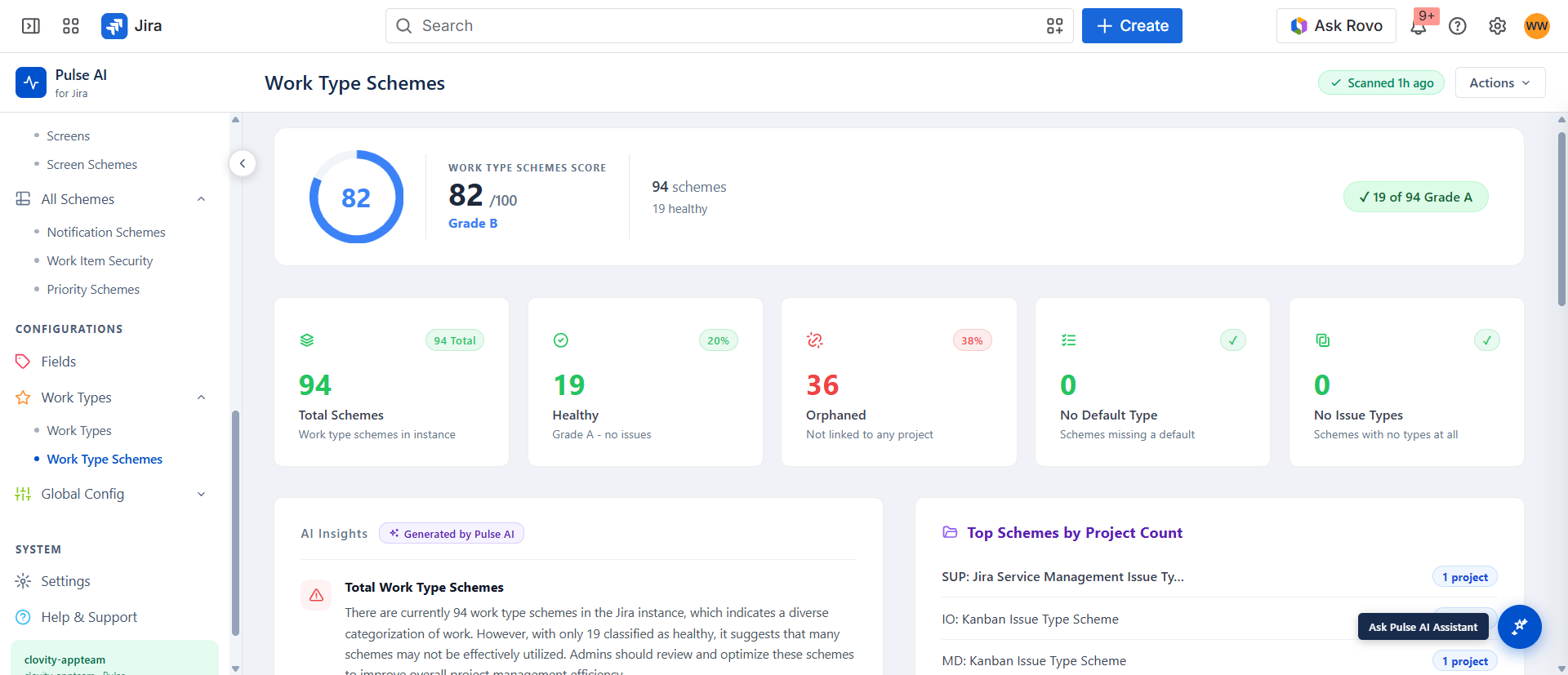
Task: Click the Orphaned schemes card
Action: tap(898, 382)
